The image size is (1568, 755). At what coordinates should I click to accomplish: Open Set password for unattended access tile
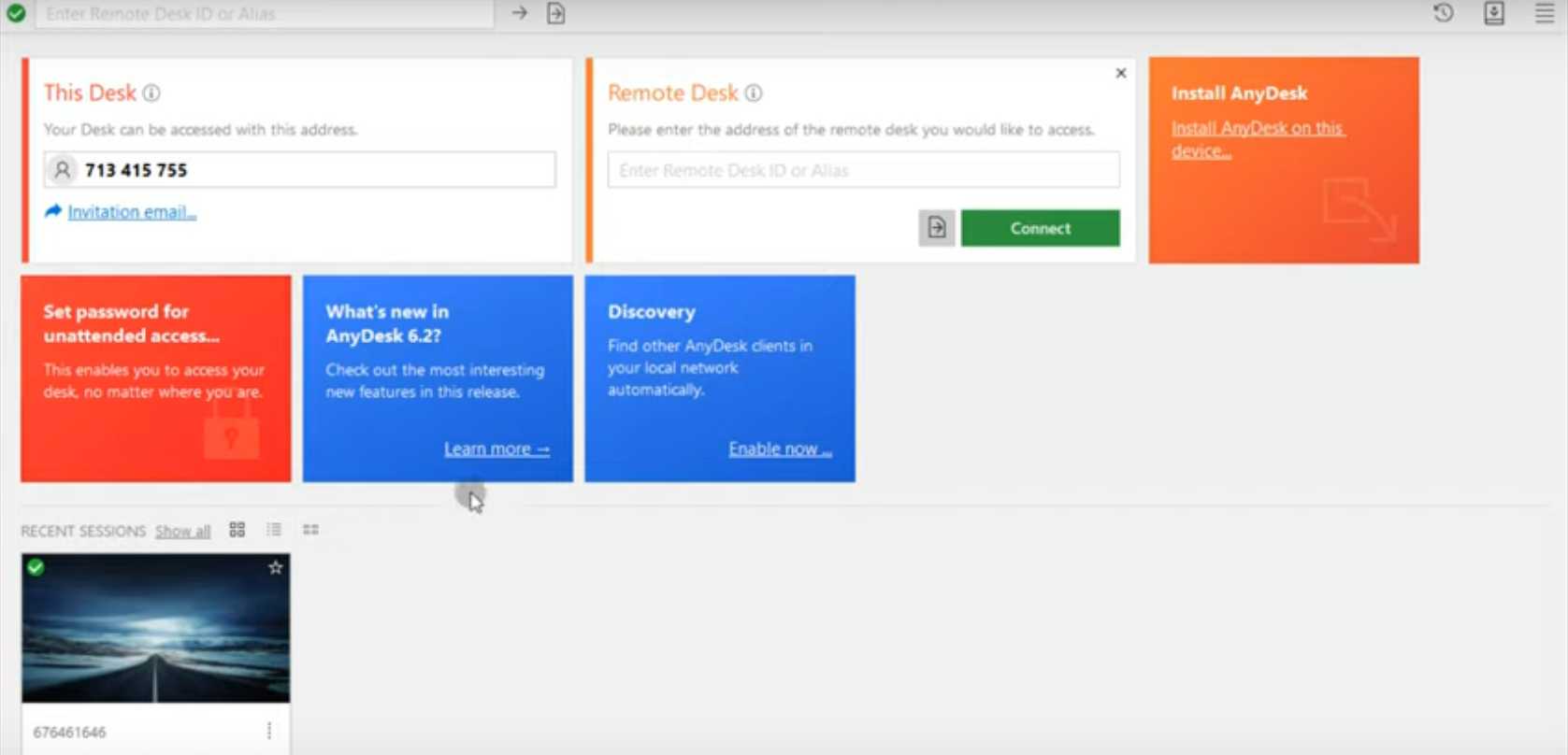point(156,378)
